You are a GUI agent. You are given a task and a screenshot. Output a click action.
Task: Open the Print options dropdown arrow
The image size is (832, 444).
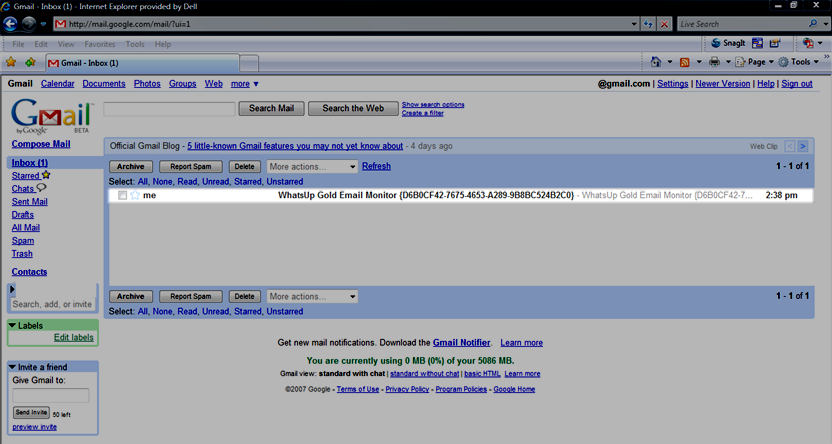728,62
